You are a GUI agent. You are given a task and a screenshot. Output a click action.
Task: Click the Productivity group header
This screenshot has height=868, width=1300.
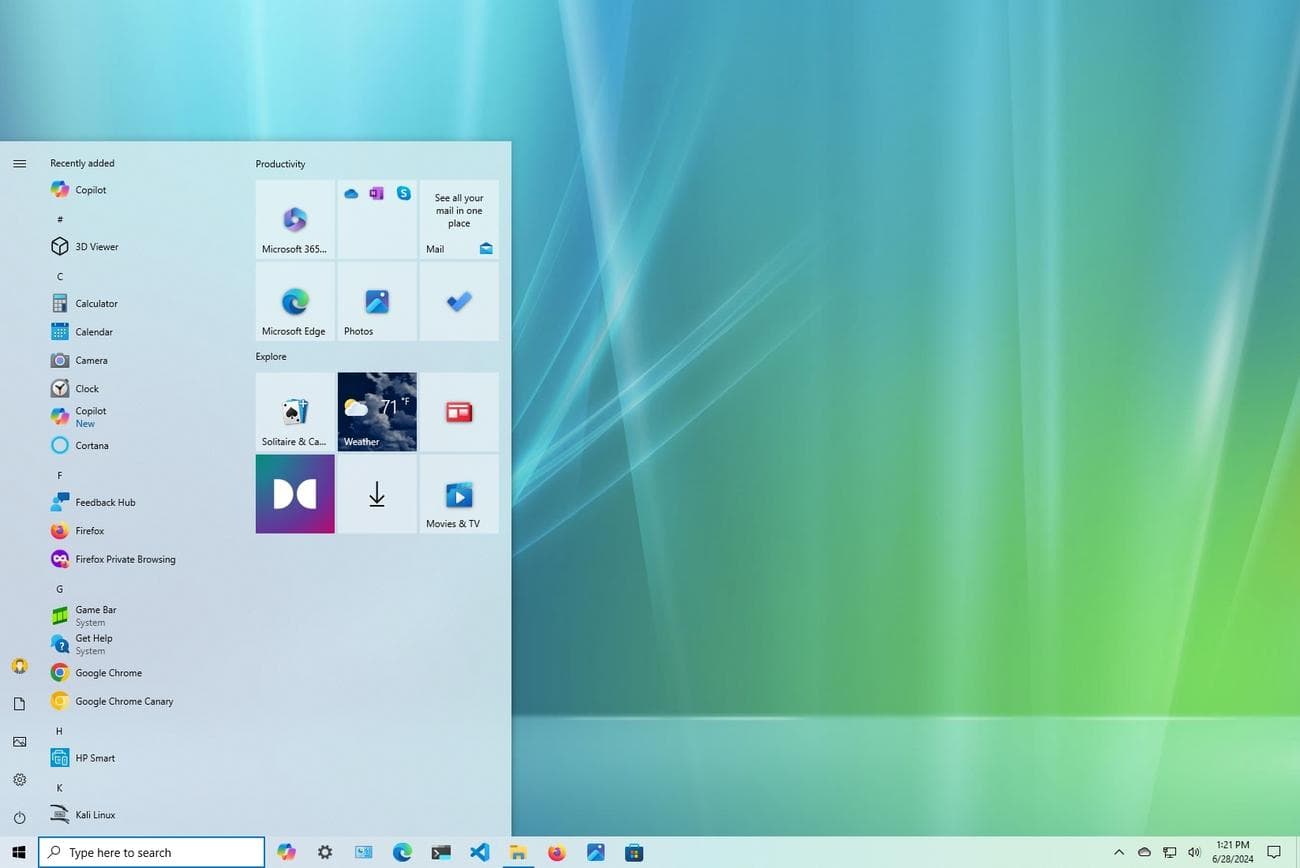click(280, 164)
